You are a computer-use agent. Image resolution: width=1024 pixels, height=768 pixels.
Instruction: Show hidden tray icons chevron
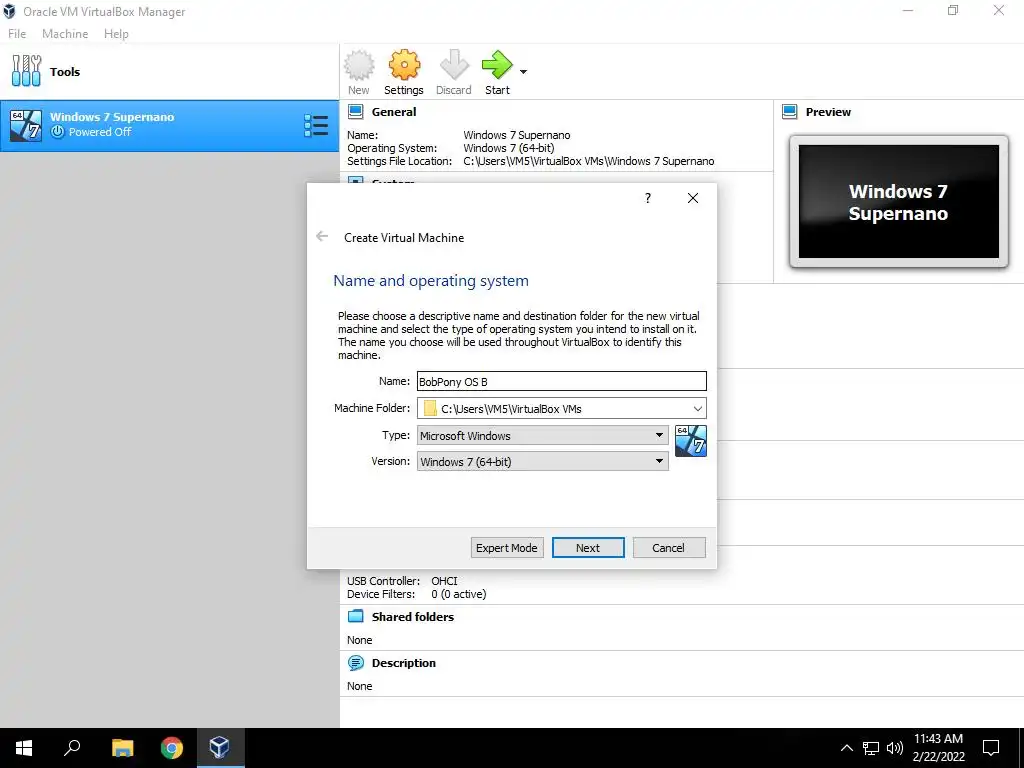pos(846,748)
